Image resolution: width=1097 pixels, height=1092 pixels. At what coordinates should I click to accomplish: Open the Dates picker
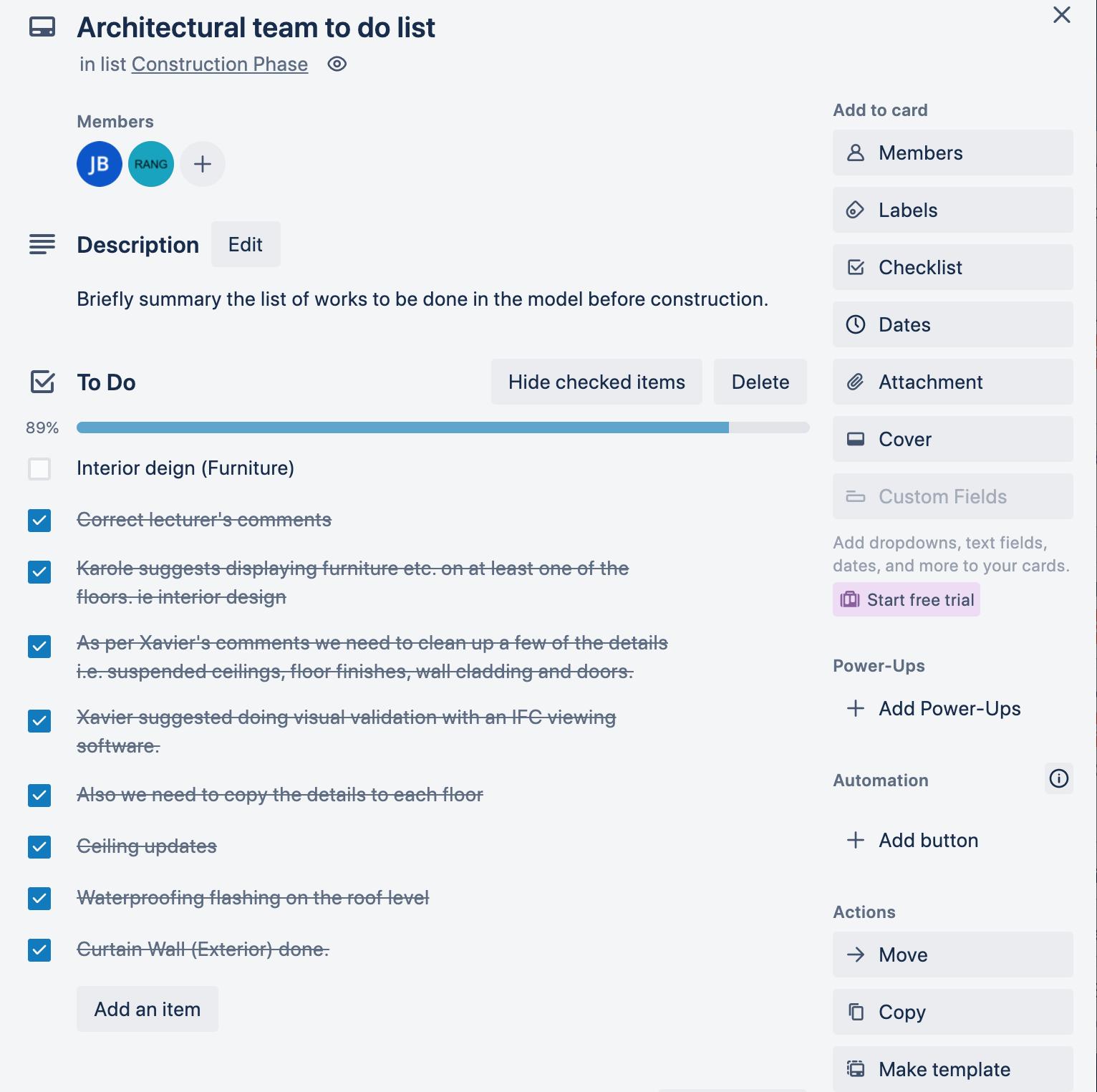click(952, 324)
